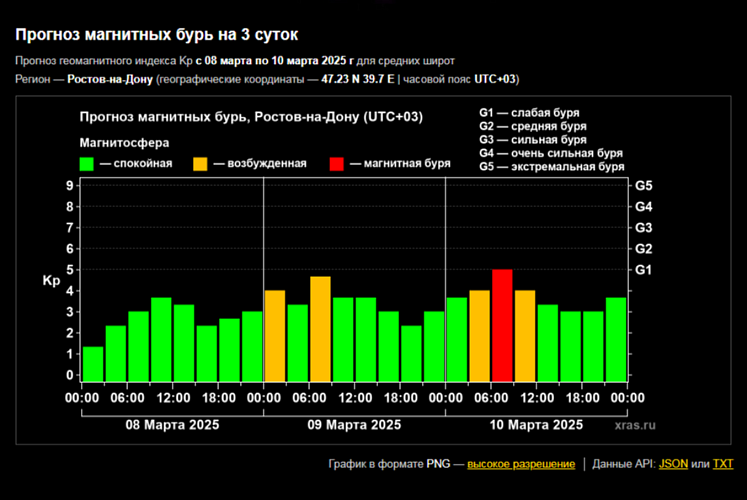The image size is (747, 500).
Task: Click the shortest green bar on 08 March
Action: coord(93,364)
